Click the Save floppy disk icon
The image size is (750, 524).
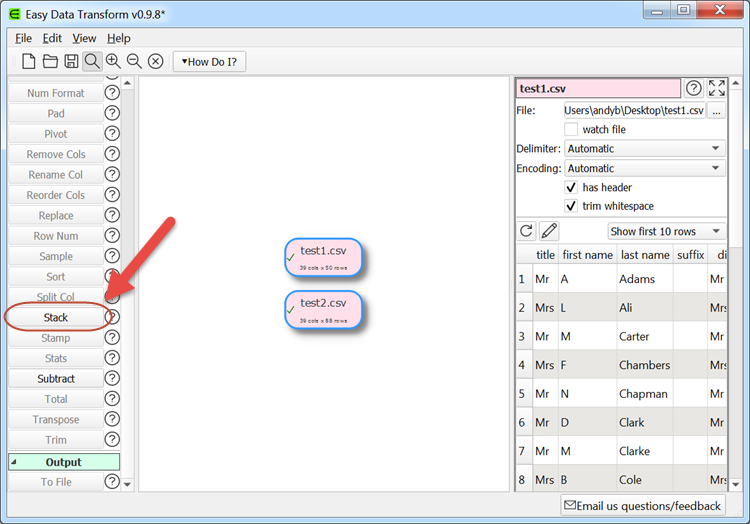pos(71,61)
